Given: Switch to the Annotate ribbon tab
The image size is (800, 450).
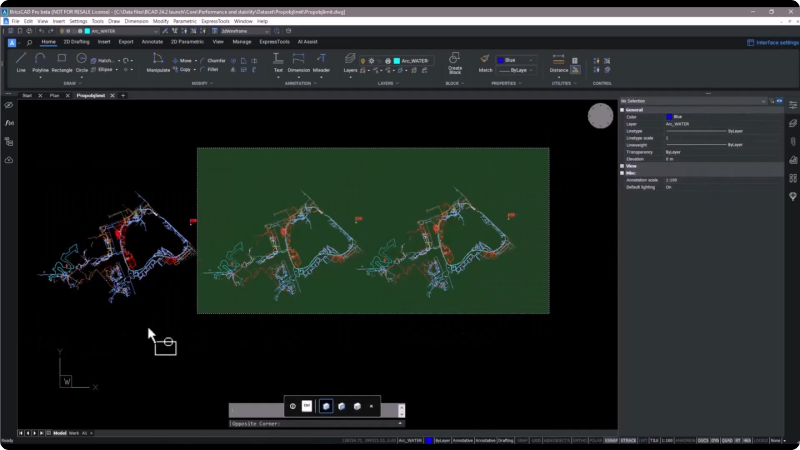Looking at the screenshot, I should point(152,42).
